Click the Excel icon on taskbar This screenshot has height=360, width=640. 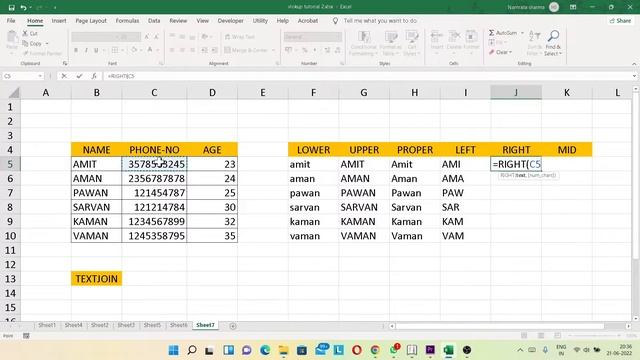coord(449,350)
